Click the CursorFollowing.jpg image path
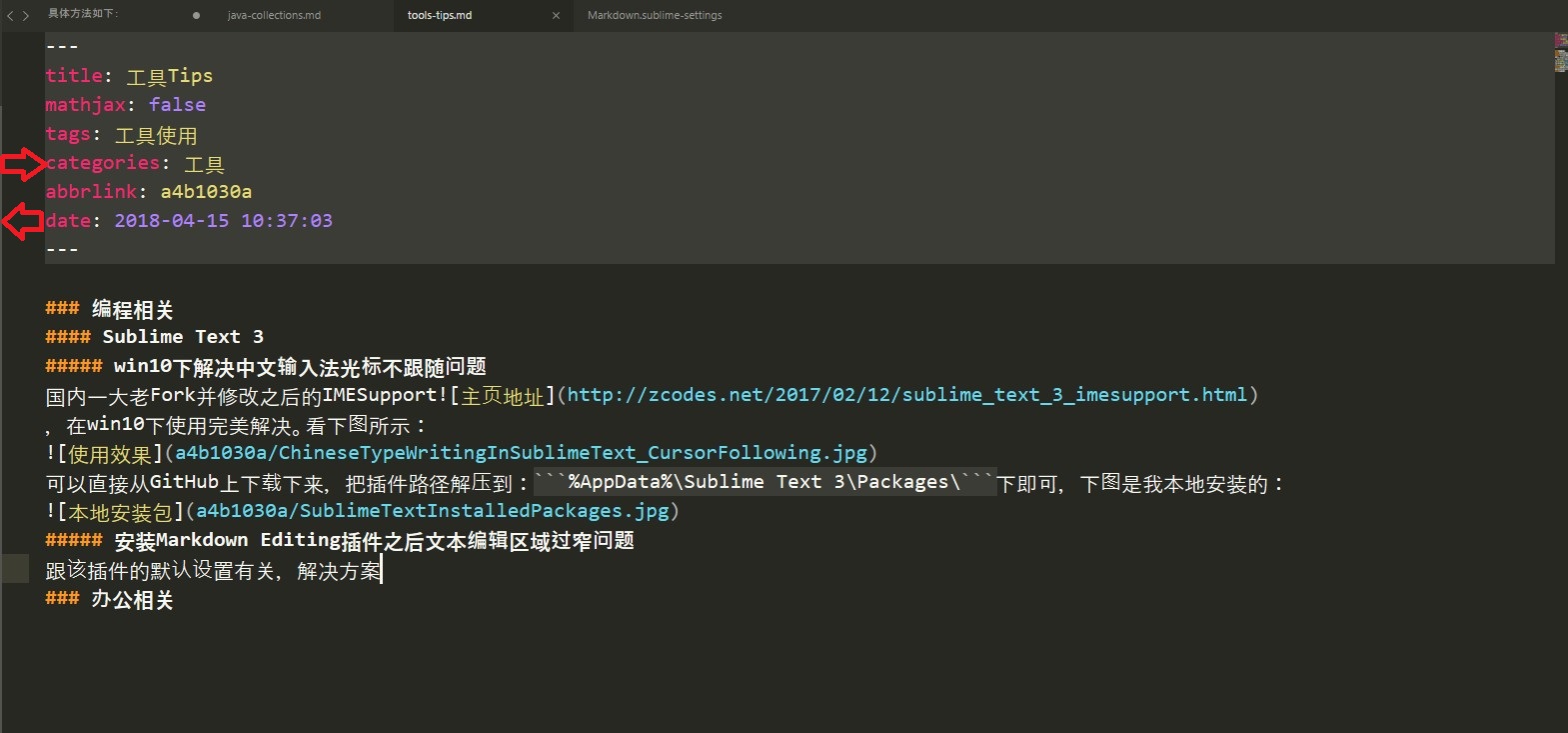 (521, 453)
